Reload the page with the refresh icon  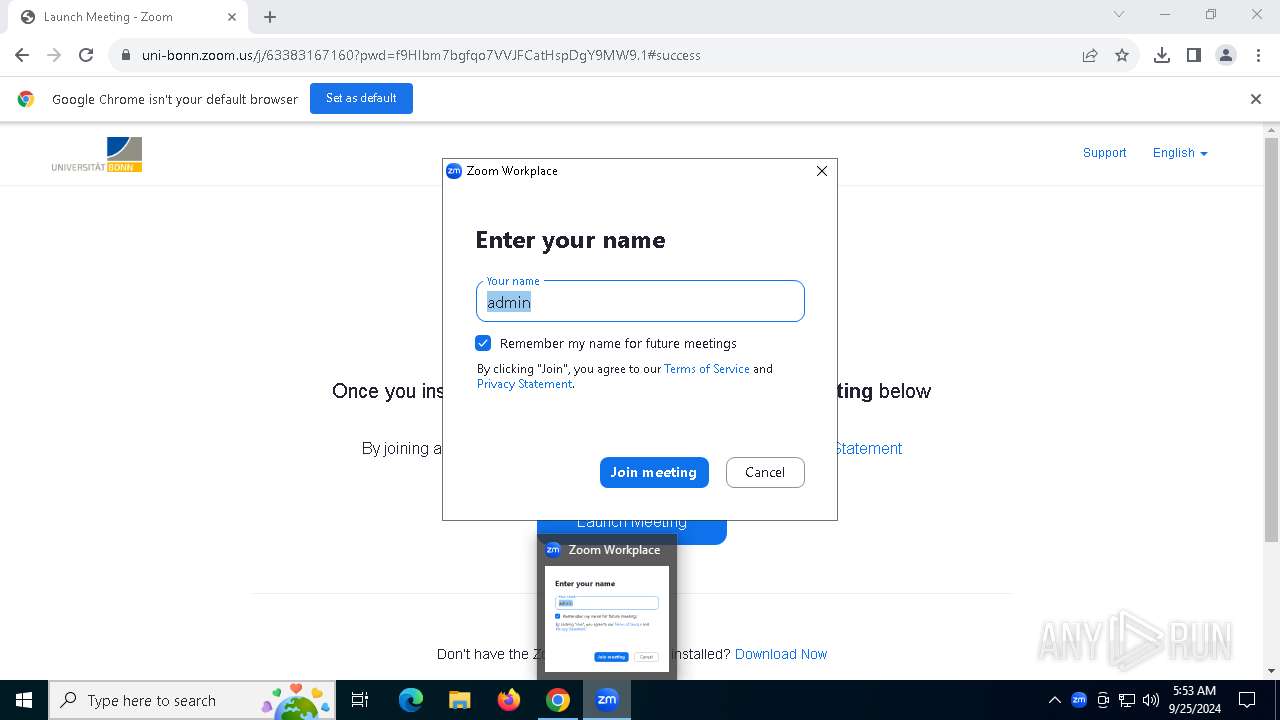click(86, 55)
